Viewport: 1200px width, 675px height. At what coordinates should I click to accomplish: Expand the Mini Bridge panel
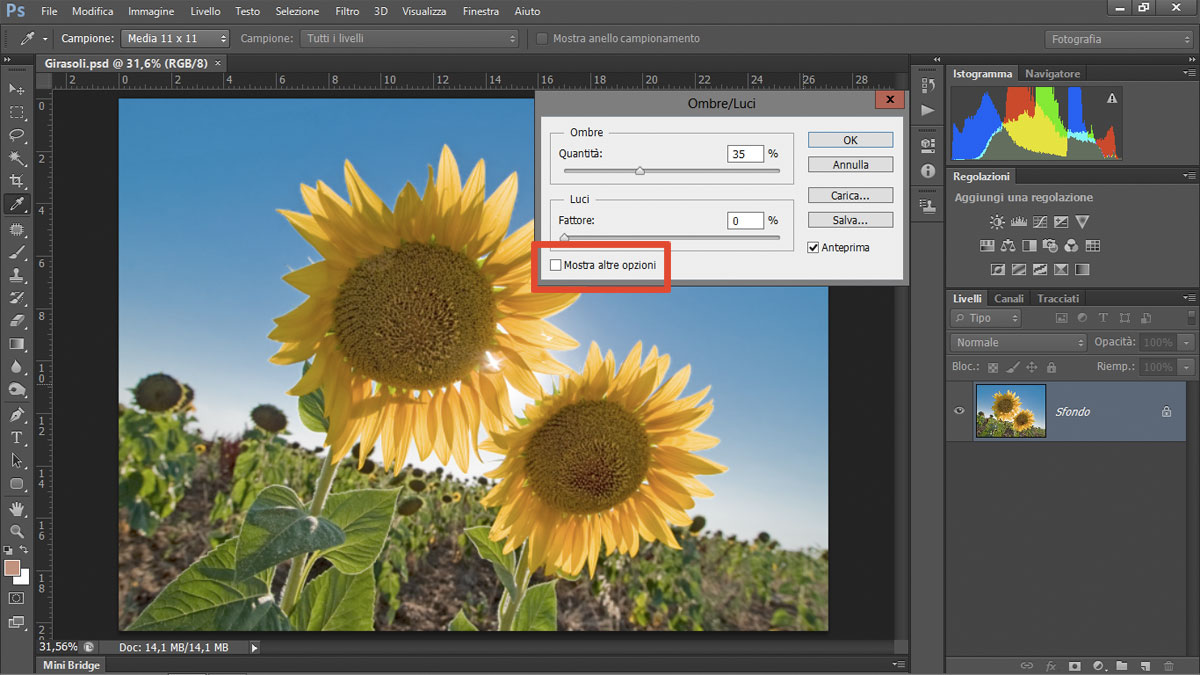[70, 665]
